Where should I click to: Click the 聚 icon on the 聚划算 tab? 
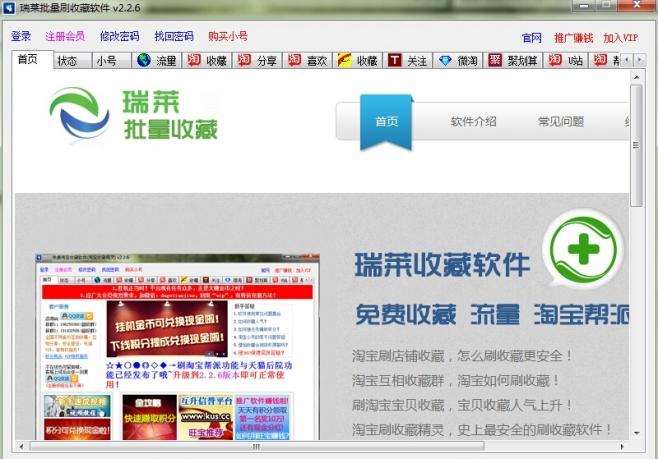(x=495, y=60)
